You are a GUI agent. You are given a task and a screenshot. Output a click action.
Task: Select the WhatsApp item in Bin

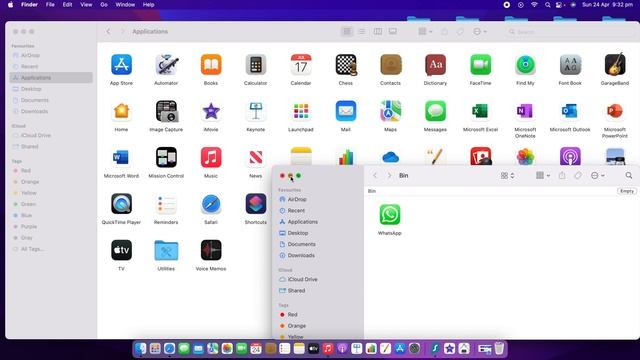point(390,215)
